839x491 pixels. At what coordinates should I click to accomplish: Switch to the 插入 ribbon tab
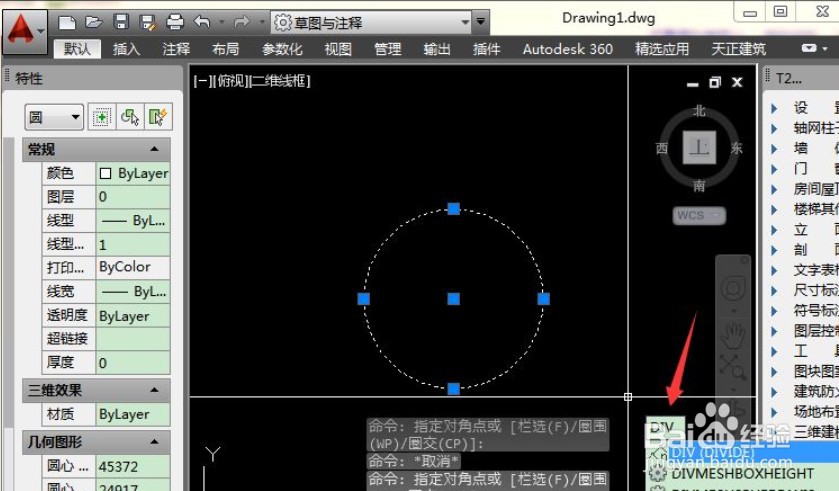click(127, 49)
